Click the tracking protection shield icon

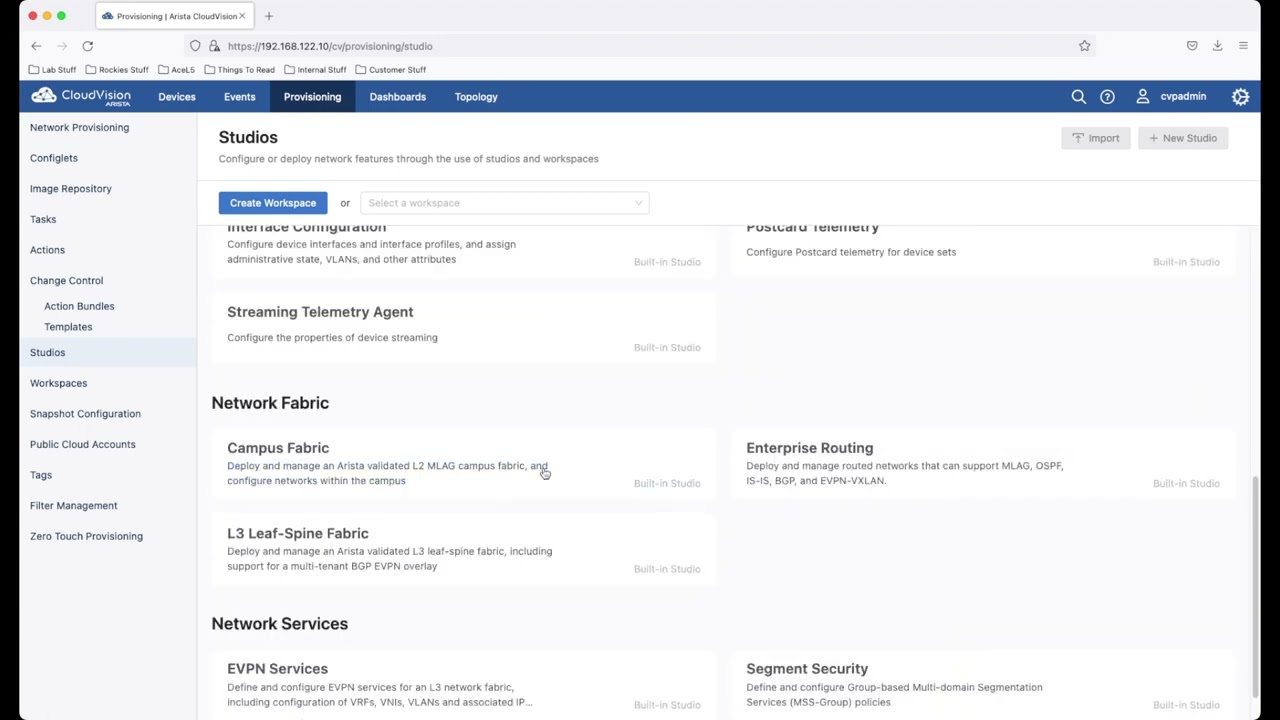click(195, 46)
